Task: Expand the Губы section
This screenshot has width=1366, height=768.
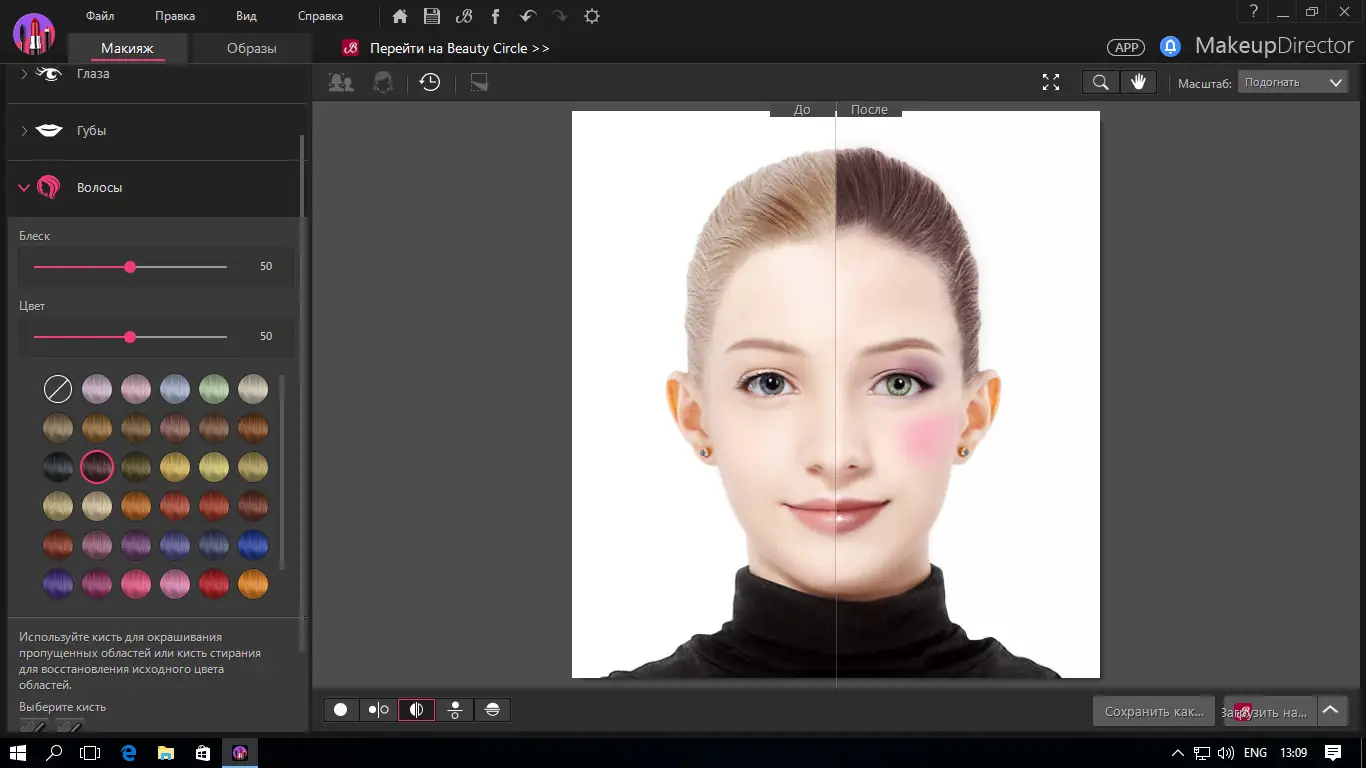Action: click(91, 131)
